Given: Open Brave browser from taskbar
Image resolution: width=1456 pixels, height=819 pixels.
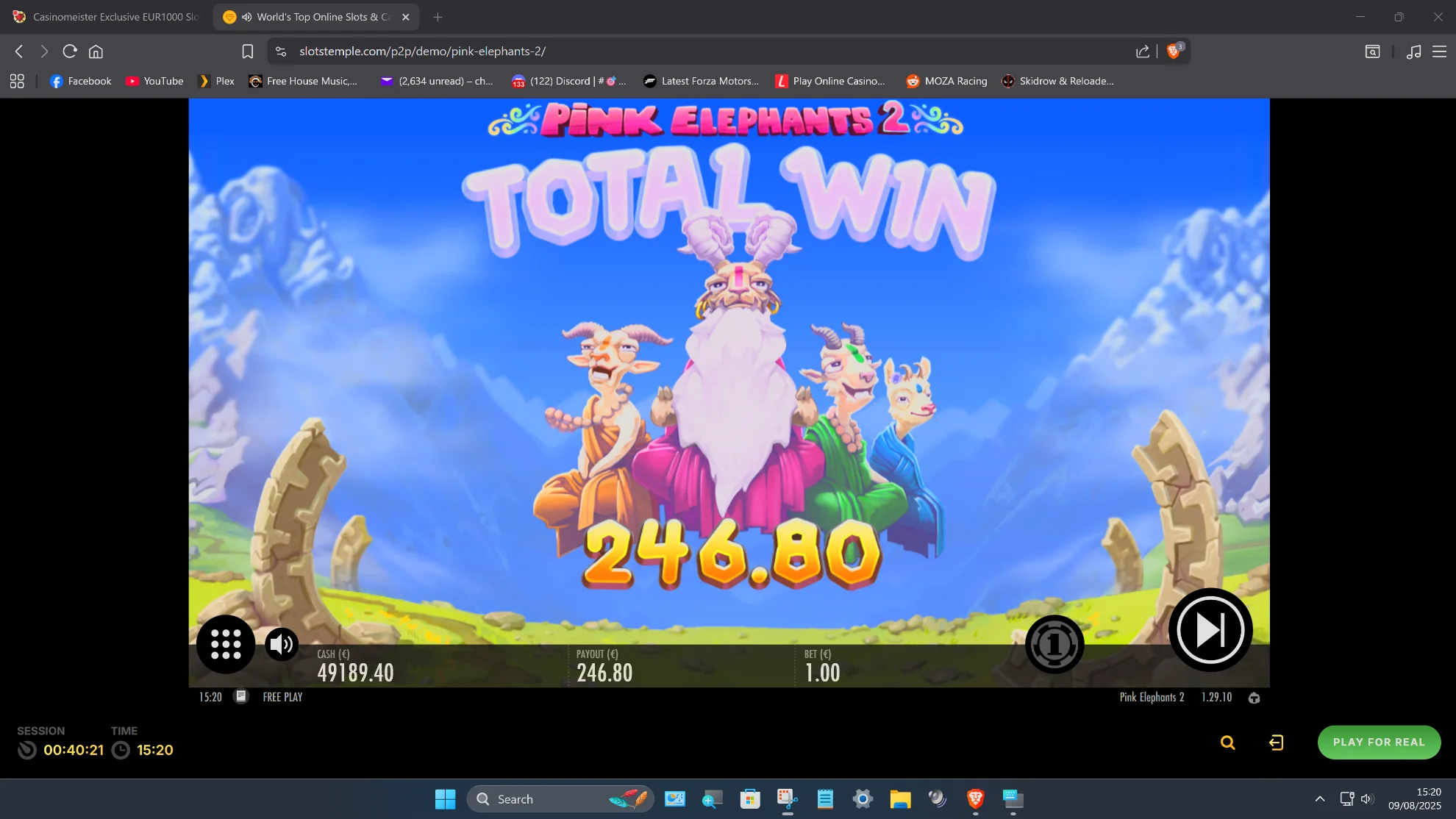Looking at the screenshot, I should (x=976, y=799).
